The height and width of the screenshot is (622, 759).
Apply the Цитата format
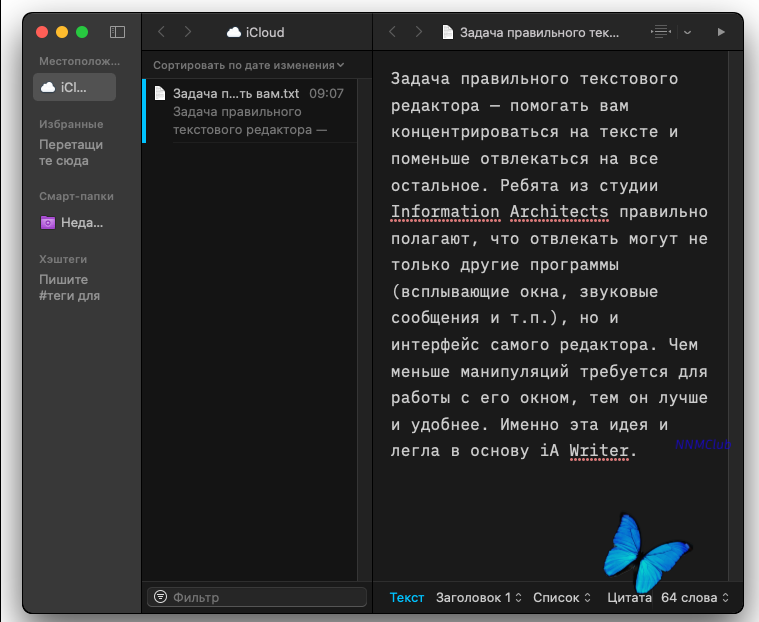[629, 598]
